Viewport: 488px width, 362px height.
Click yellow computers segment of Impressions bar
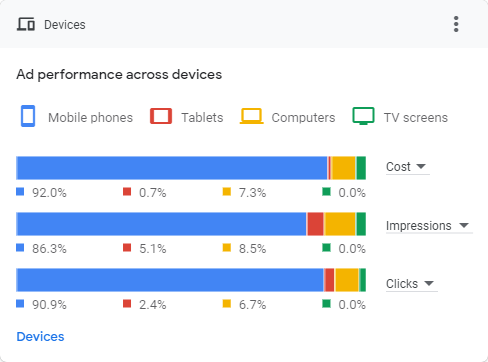(340, 224)
